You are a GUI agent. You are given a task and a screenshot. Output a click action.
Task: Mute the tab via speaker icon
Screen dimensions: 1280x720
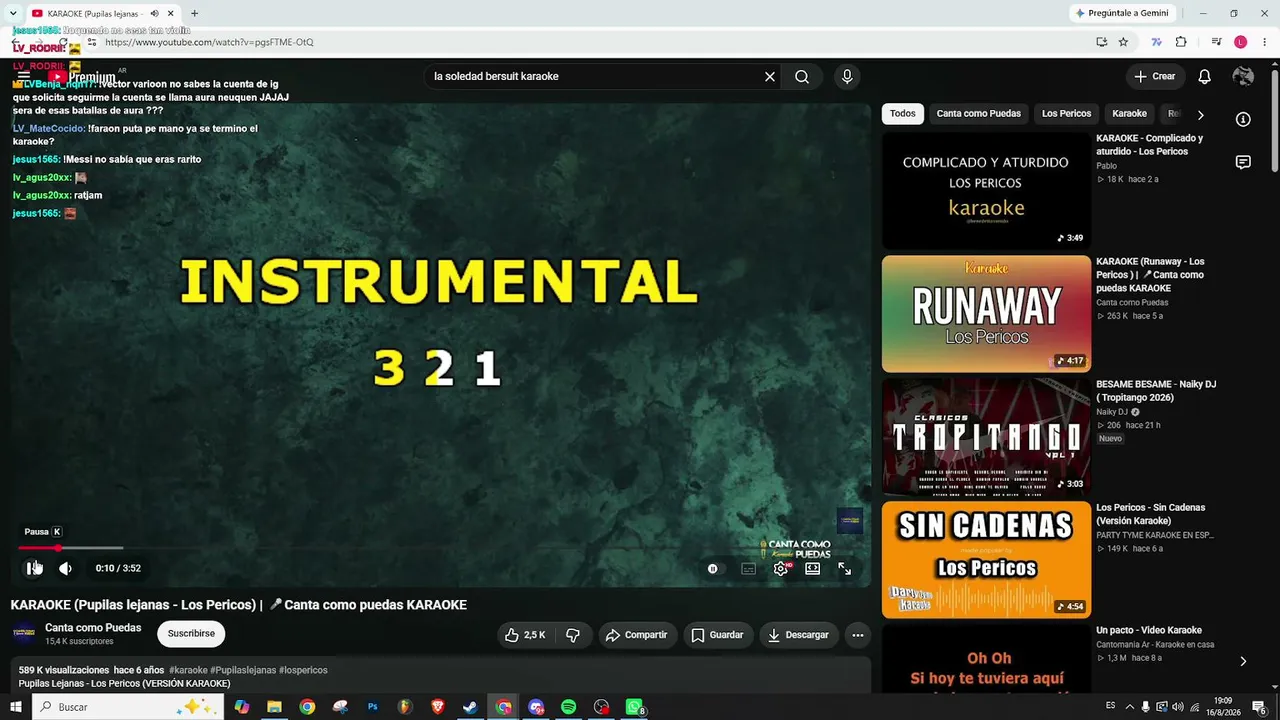(x=154, y=13)
